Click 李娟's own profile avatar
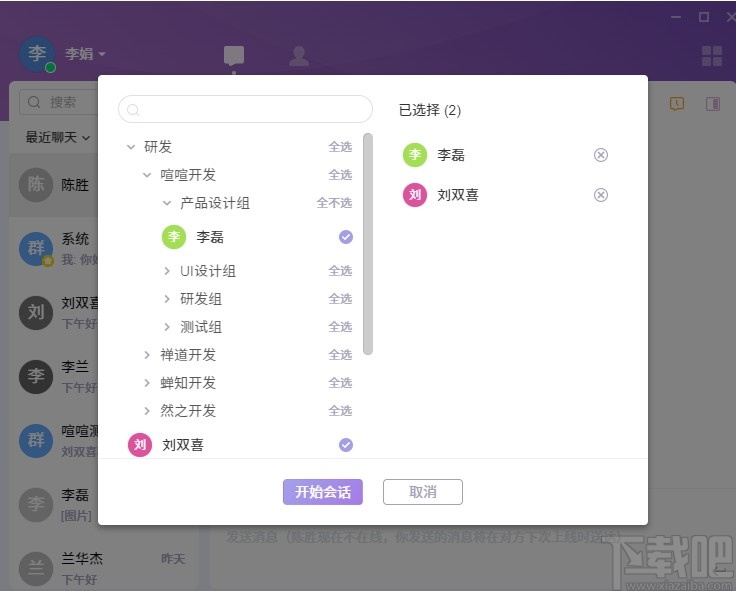 pyautogui.click(x=37, y=54)
